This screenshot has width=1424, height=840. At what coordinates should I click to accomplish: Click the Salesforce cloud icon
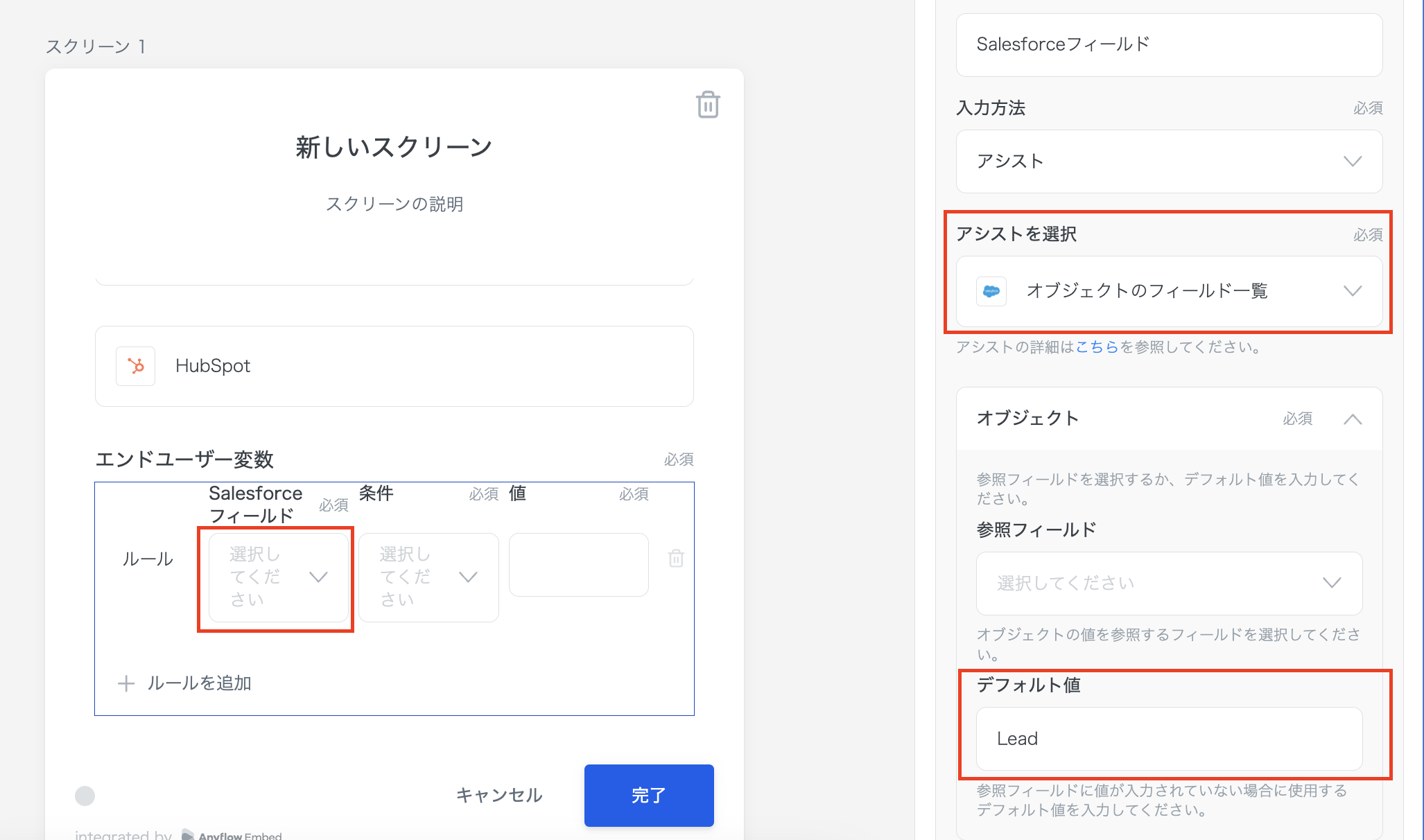[x=991, y=291]
